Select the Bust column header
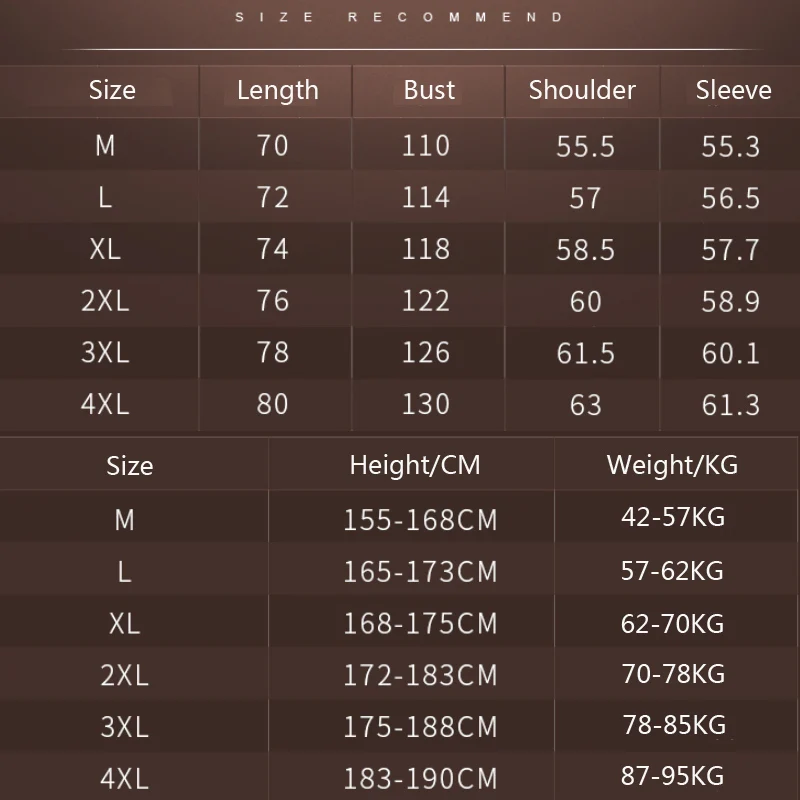Viewport: 800px width, 800px height. [x=429, y=90]
